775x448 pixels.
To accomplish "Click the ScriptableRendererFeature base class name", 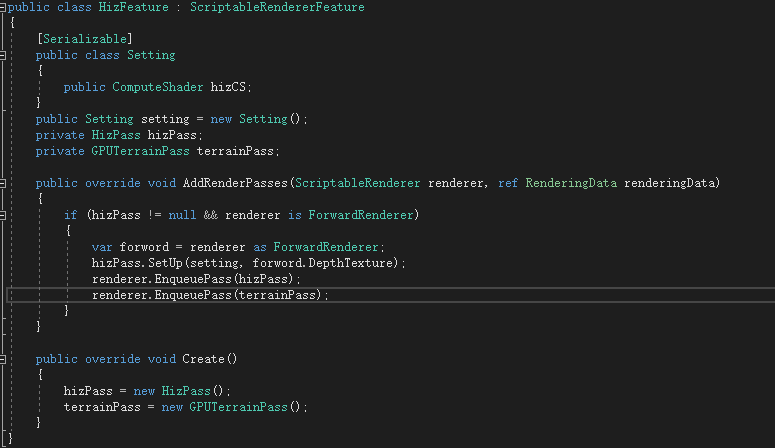I will 277,7.
